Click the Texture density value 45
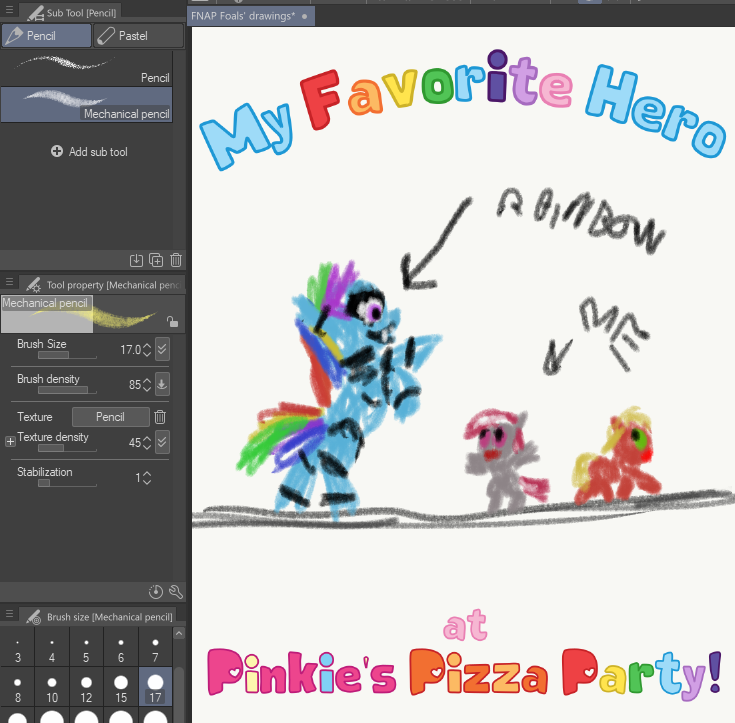 (x=135, y=443)
